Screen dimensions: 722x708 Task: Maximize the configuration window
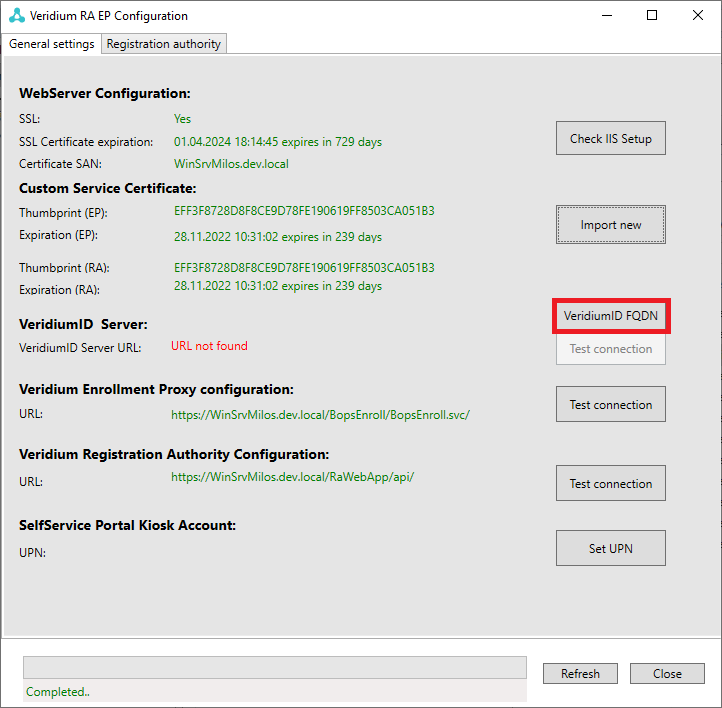click(652, 16)
